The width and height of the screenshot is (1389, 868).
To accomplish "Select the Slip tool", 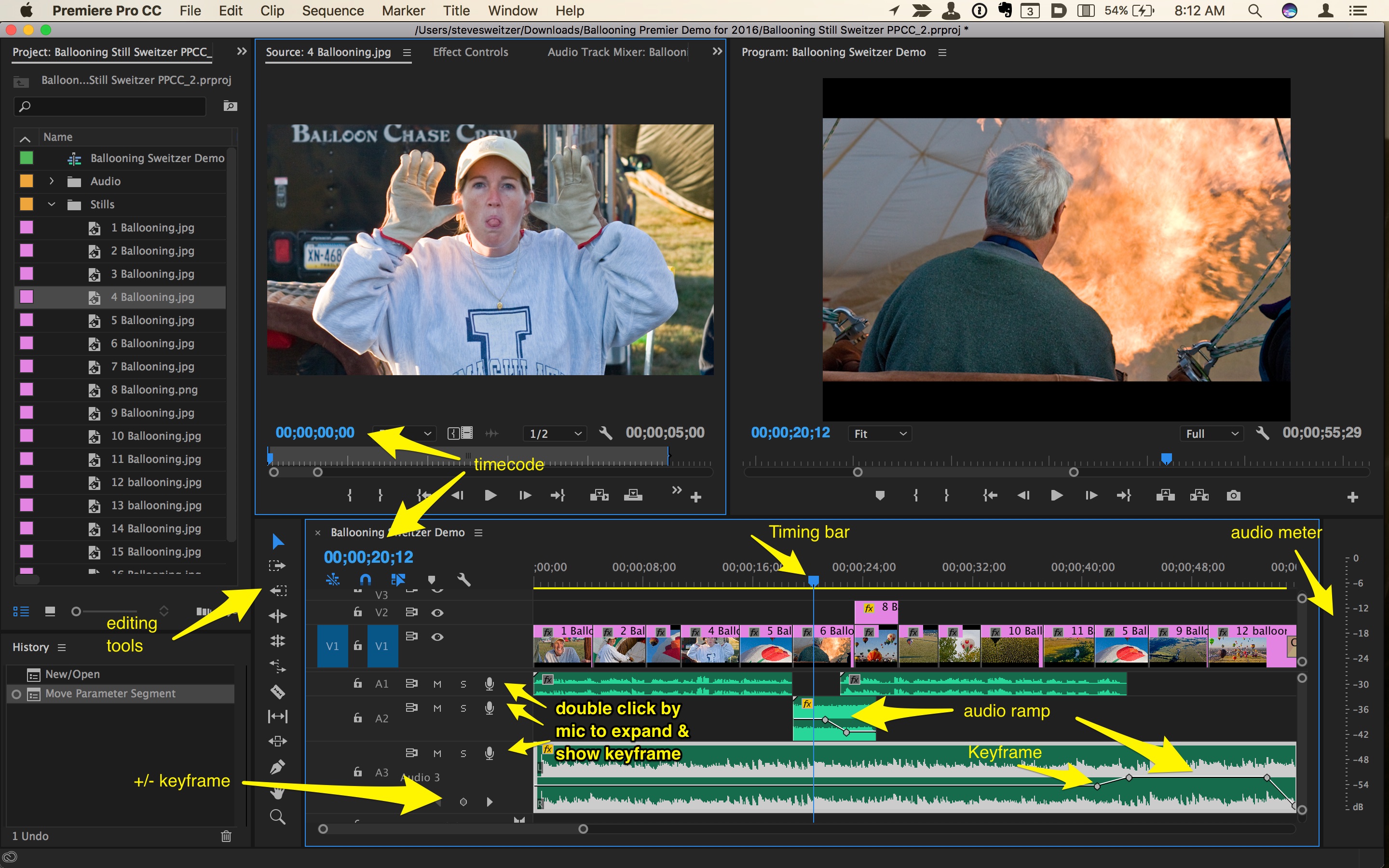I will point(278,717).
